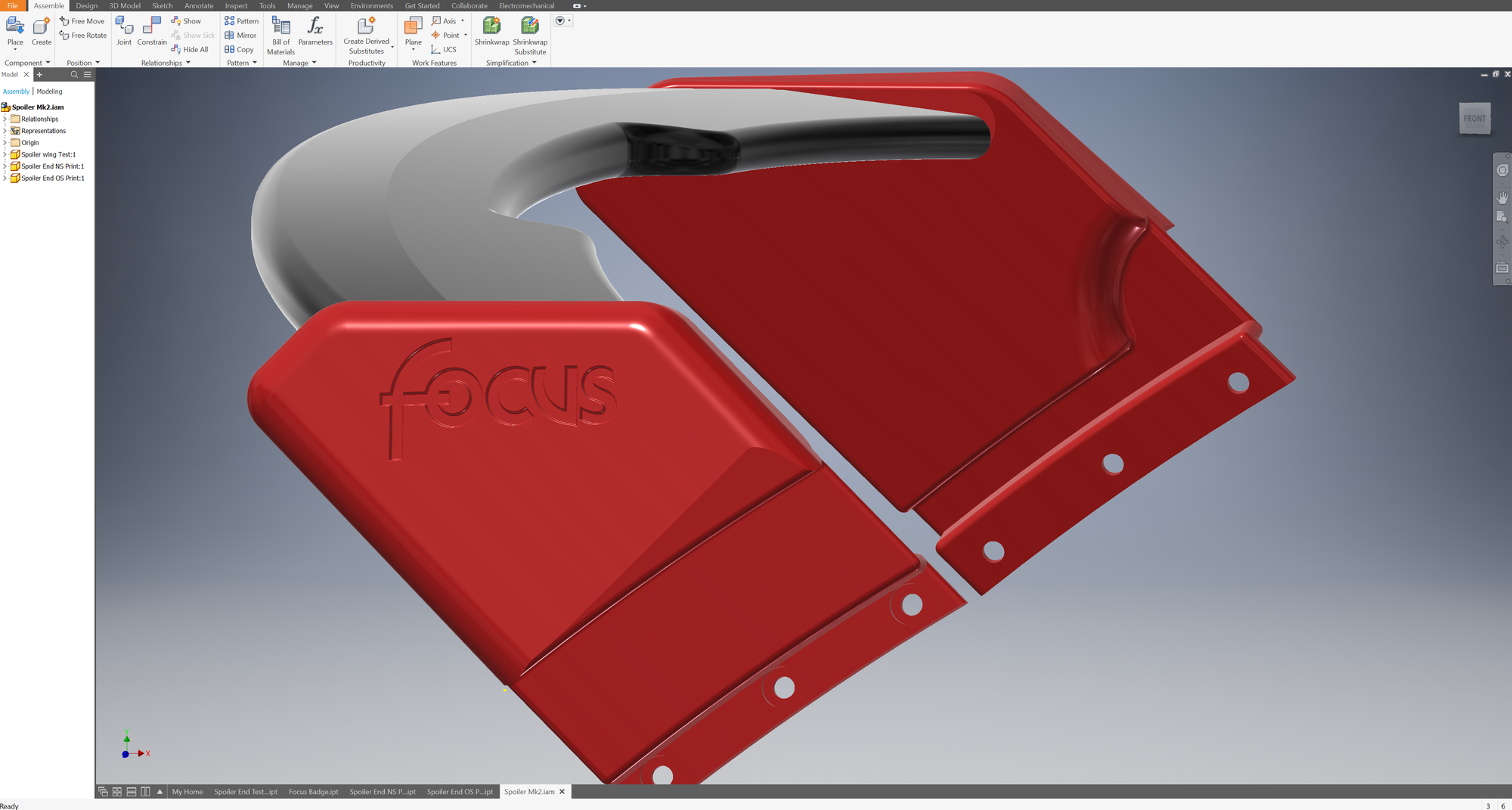Screen dimensions: 1512x810
Task: Select the Joint tool
Action: point(124,26)
